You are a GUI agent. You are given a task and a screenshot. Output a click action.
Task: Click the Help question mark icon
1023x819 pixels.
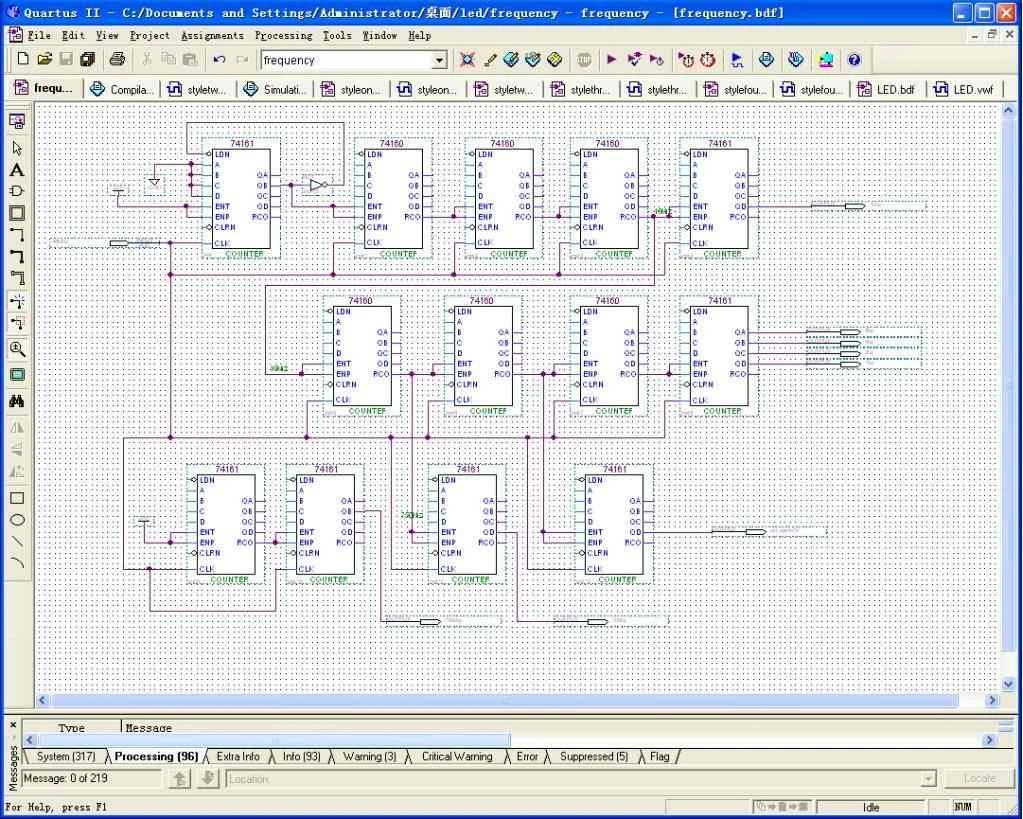[854, 60]
